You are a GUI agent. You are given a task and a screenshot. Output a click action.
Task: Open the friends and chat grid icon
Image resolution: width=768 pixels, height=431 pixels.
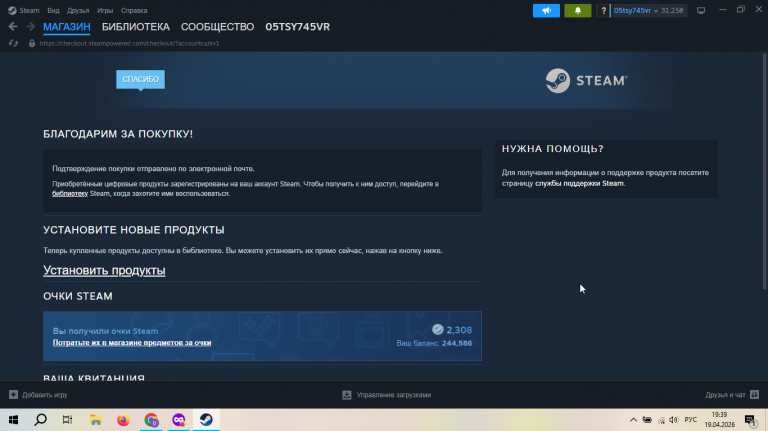tap(754, 394)
